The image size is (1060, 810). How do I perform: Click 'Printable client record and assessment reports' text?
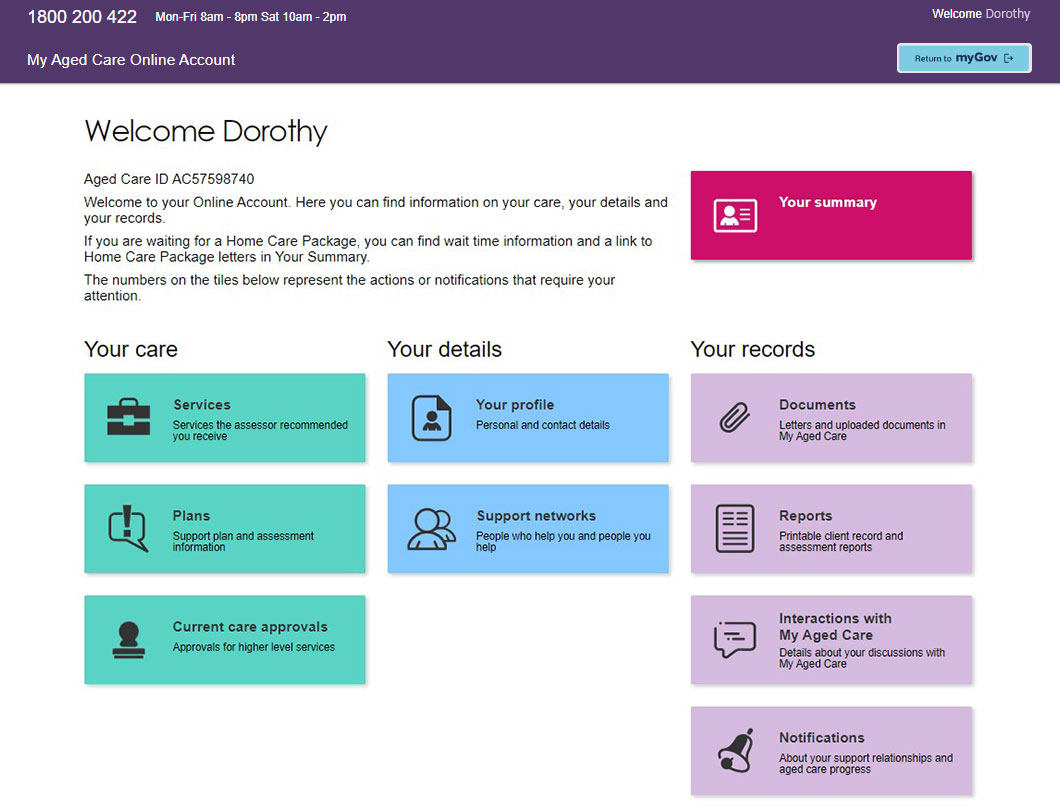tap(841, 542)
